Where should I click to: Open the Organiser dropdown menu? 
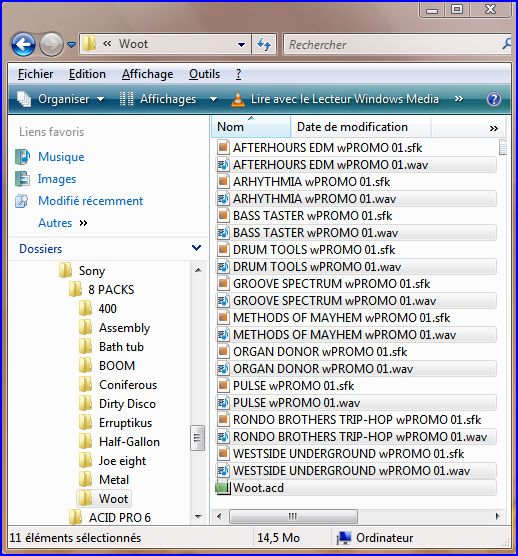(x=61, y=99)
